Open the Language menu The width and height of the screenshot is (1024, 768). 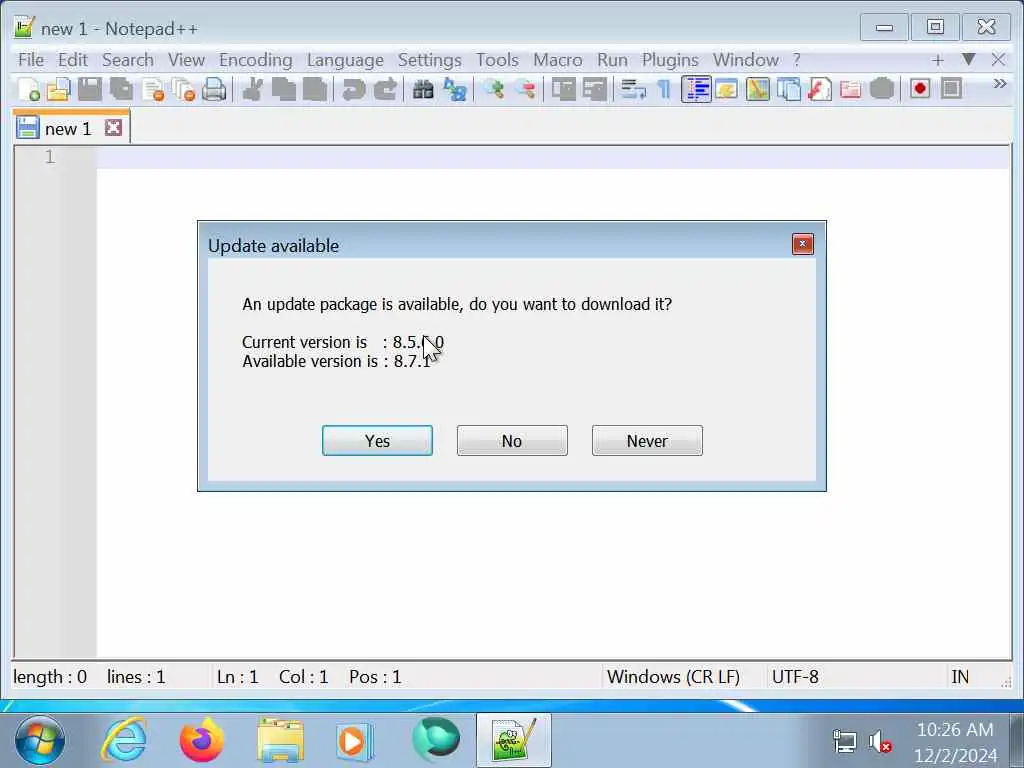click(x=345, y=60)
